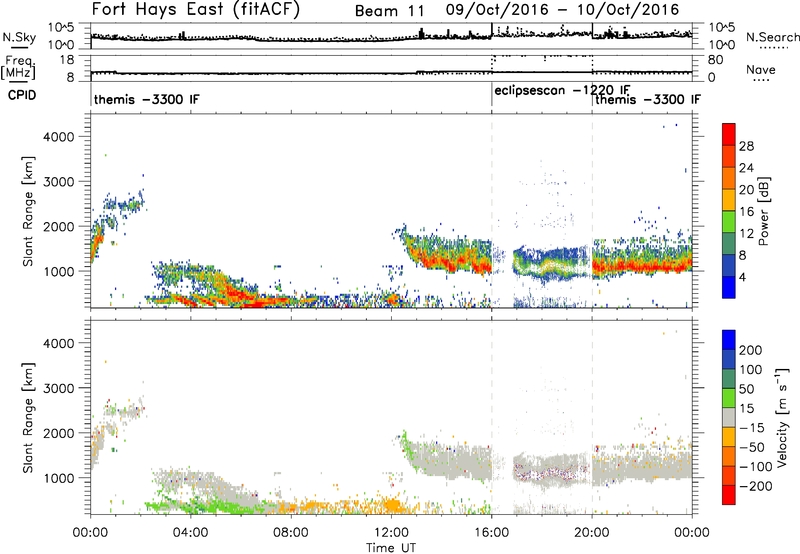The width and height of the screenshot is (800, 554).
Task: Click the date range "09/Oct/2016 - 10/Oct/2016"
Action: click(x=562, y=9)
